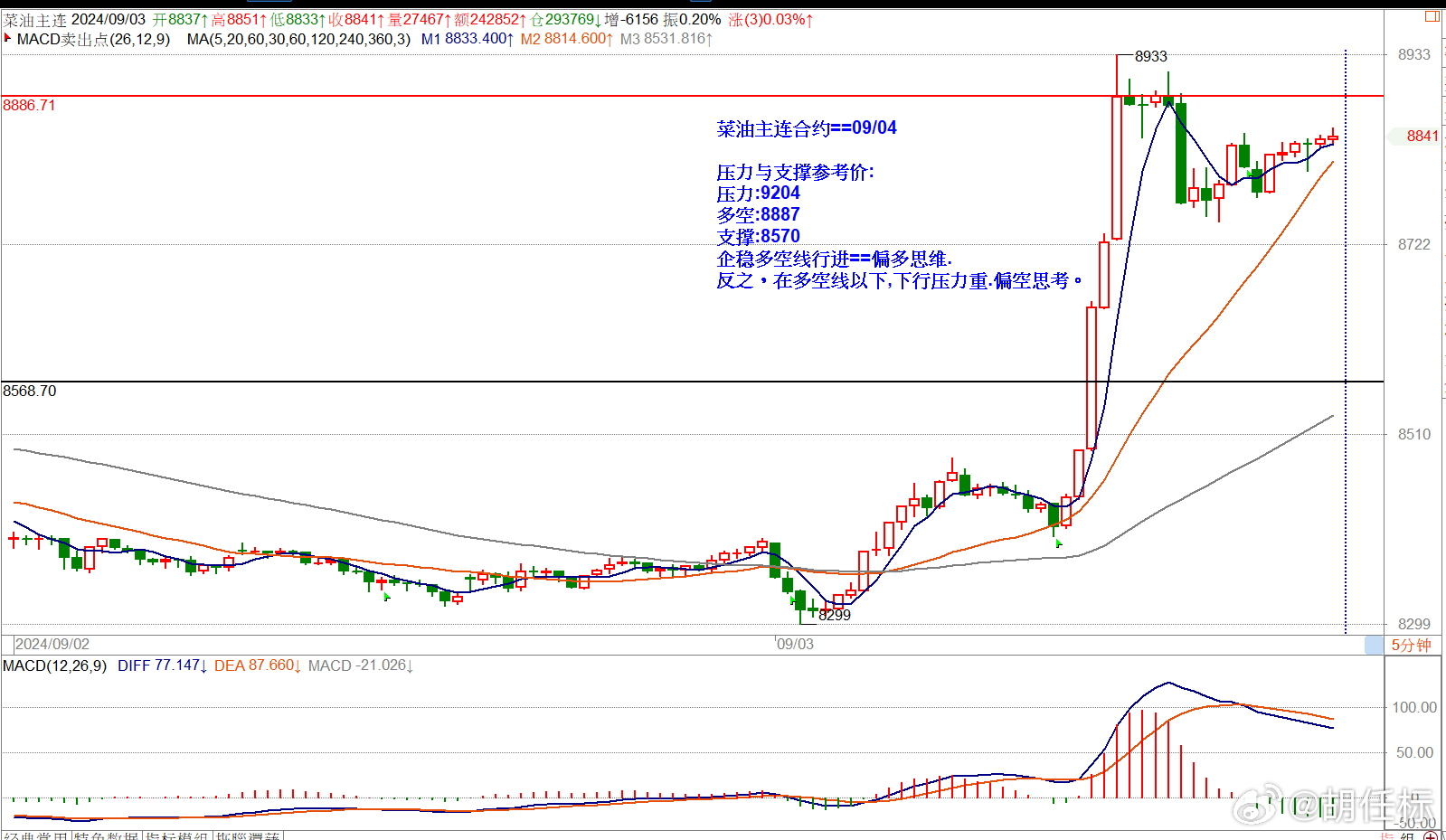Click the 8886.71 red line price label
Viewport: 1446px width, 840px height.
[29, 105]
